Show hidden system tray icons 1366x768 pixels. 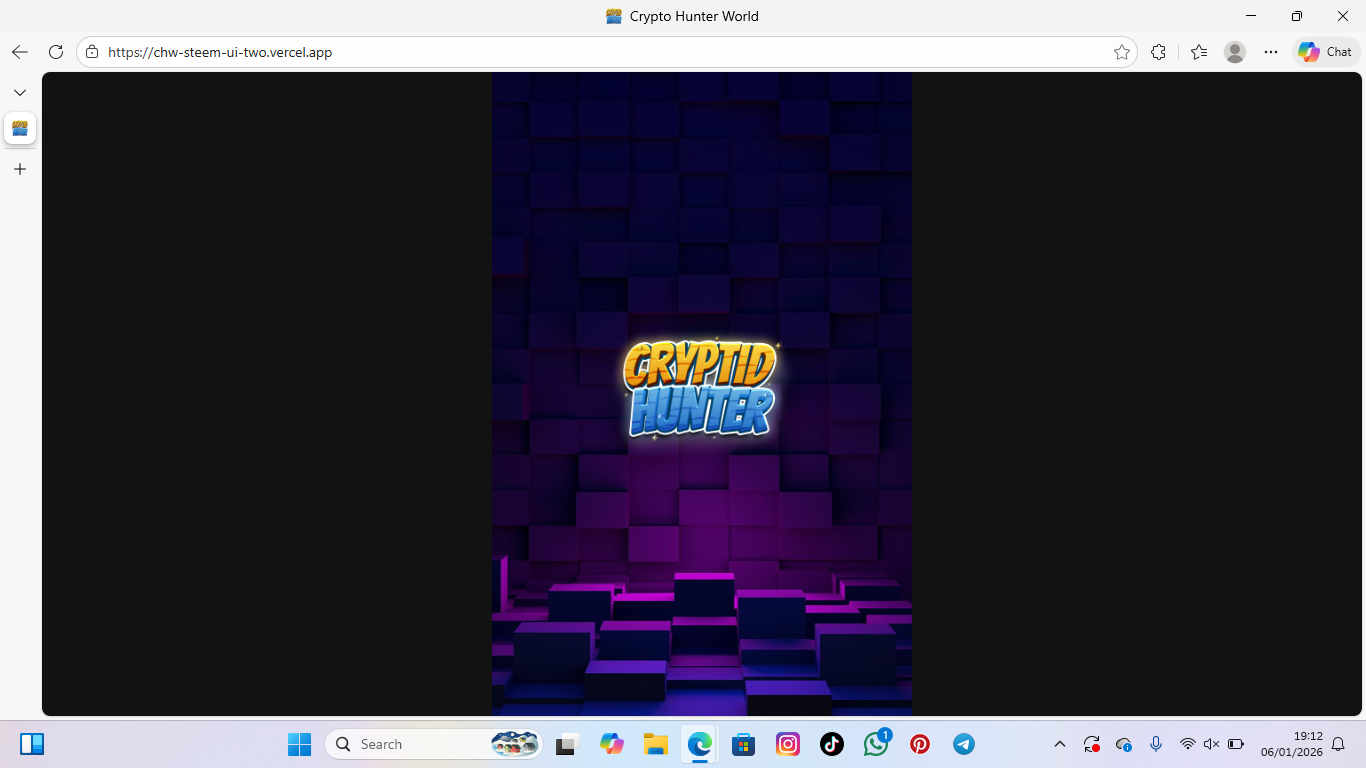click(1060, 744)
